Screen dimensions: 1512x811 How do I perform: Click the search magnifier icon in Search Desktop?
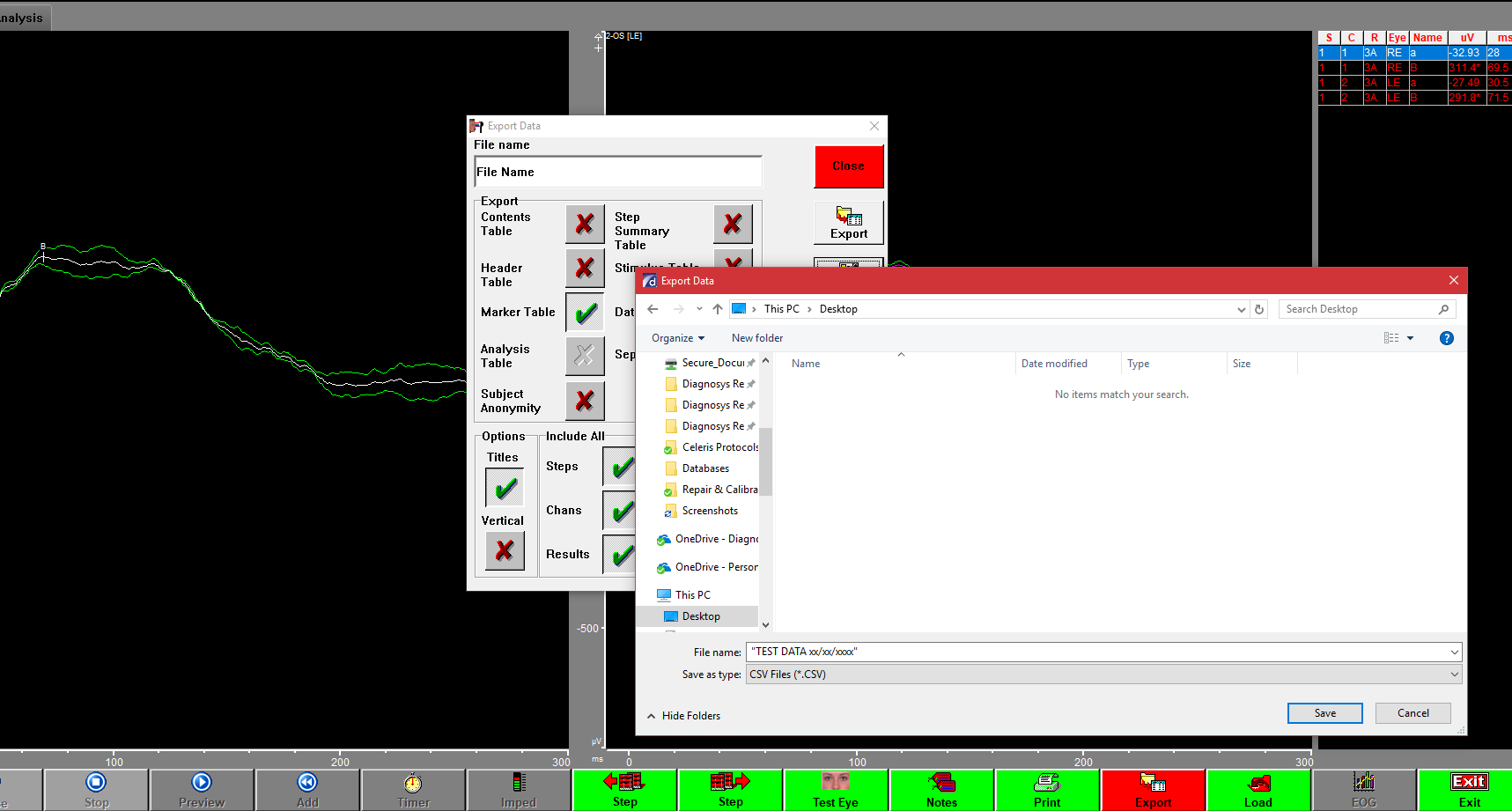pos(1443,309)
